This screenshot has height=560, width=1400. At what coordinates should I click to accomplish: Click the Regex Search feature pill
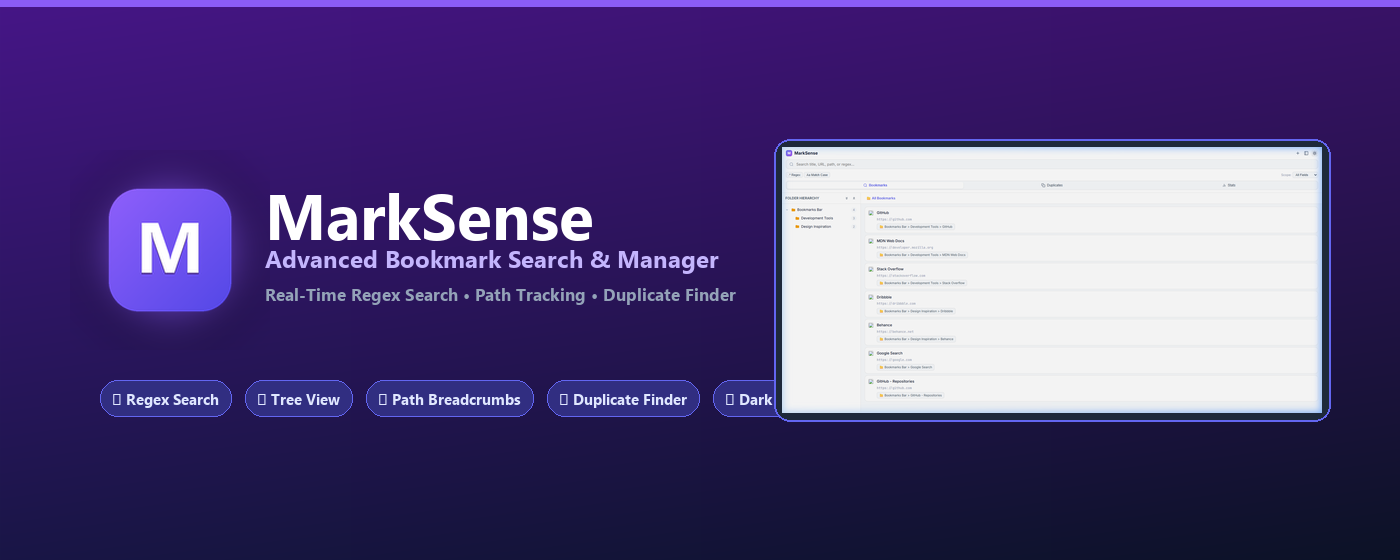coord(166,399)
